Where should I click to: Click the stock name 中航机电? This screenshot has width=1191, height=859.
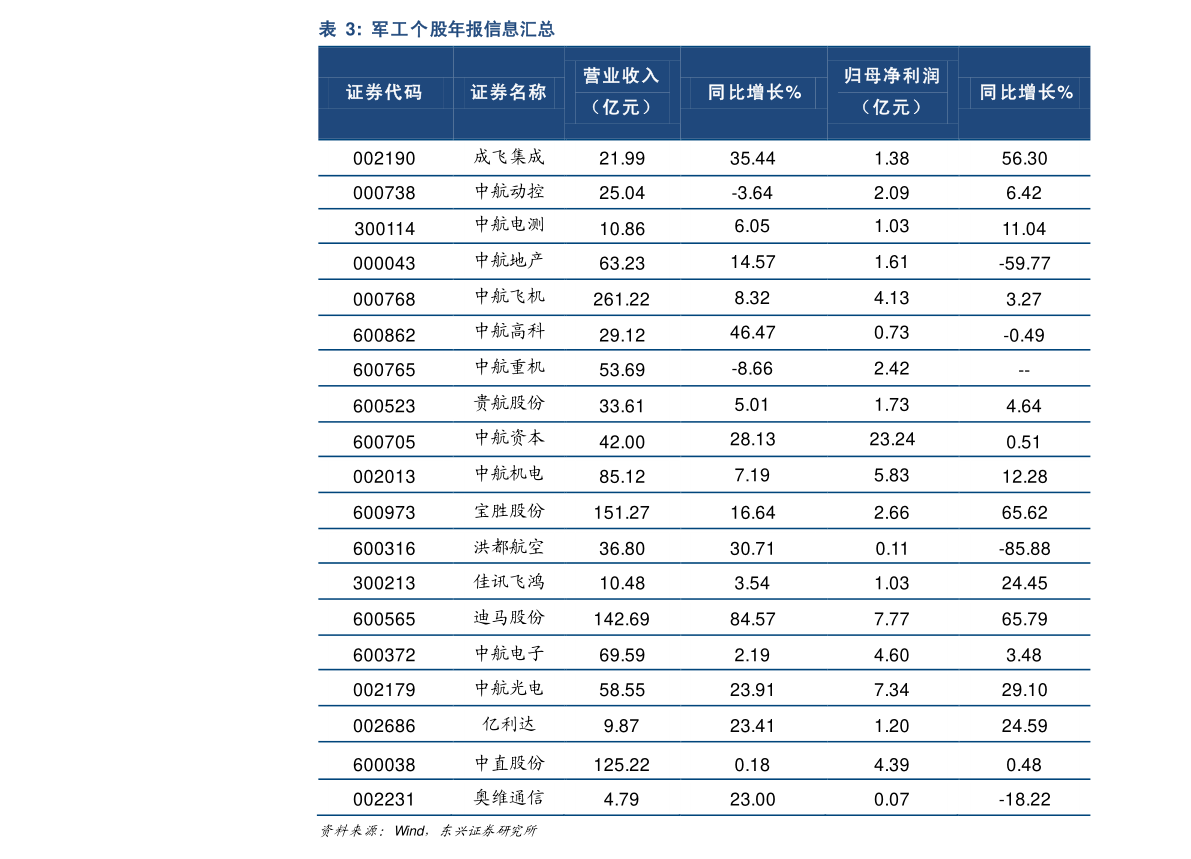point(509,474)
